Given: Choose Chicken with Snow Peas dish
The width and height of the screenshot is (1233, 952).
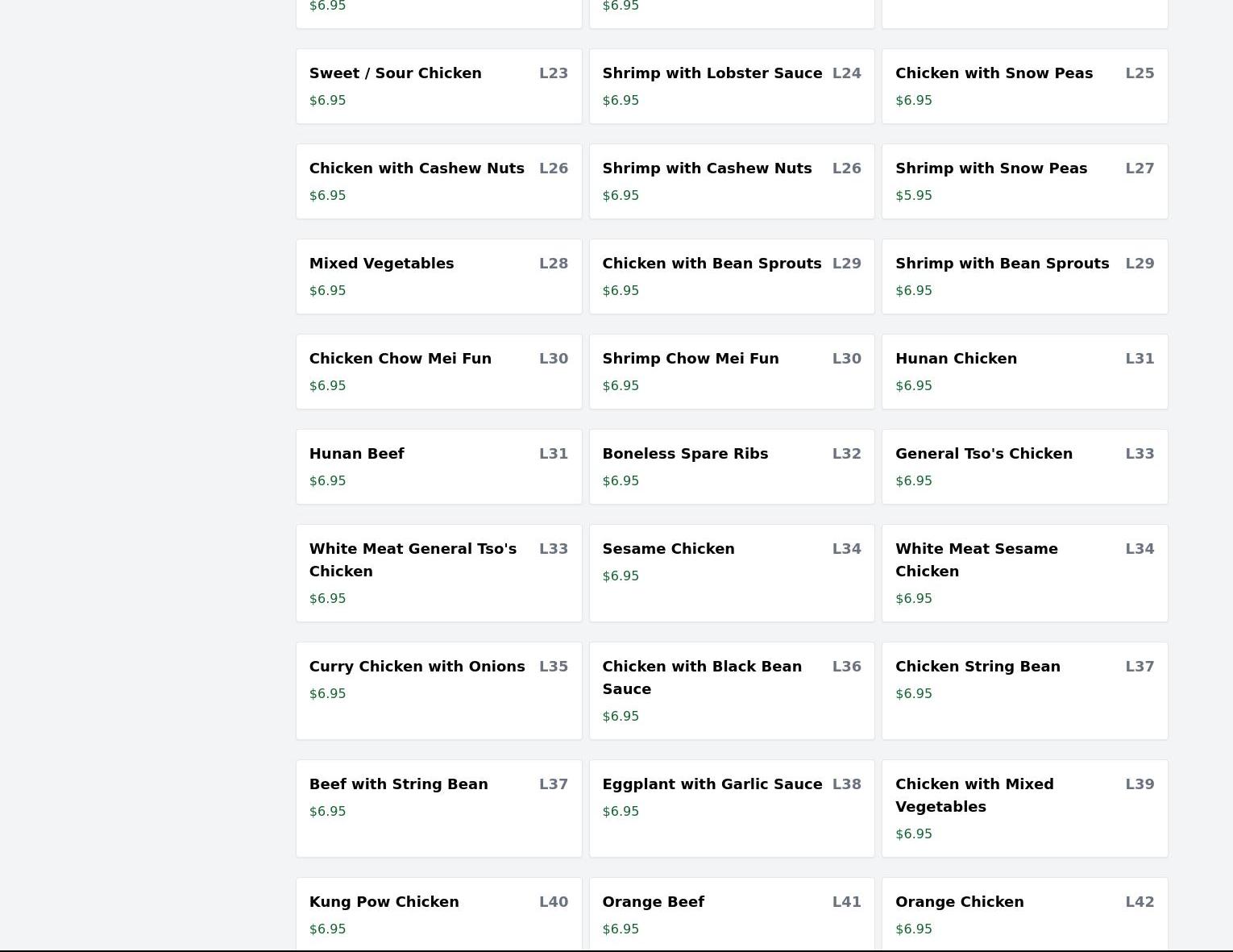Looking at the screenshot, I should (1023, 86).
